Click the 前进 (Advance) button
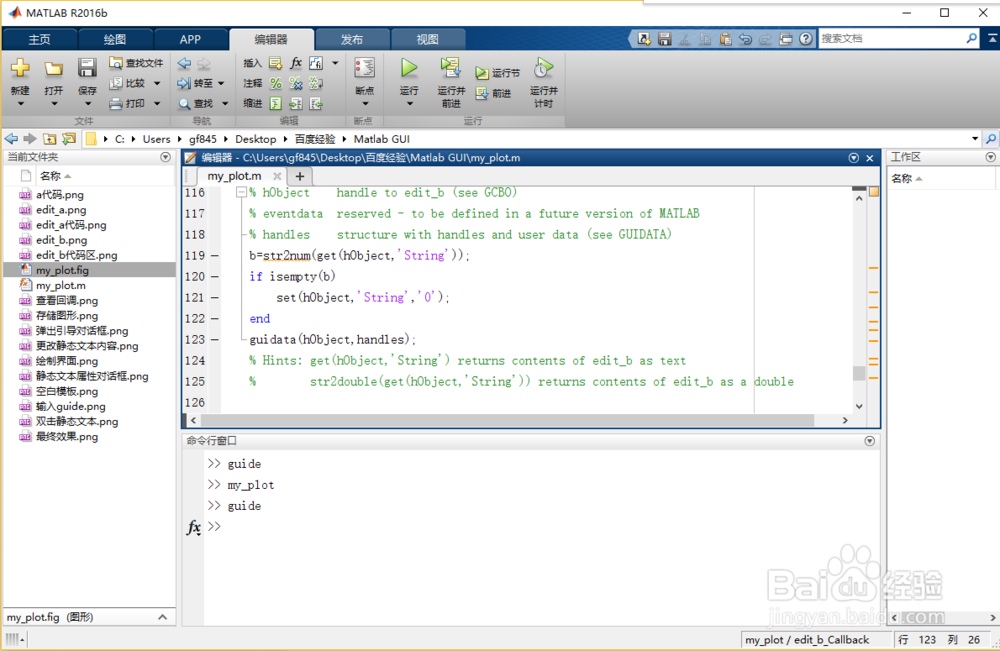 pyautogui.click(x=494, y=93)
